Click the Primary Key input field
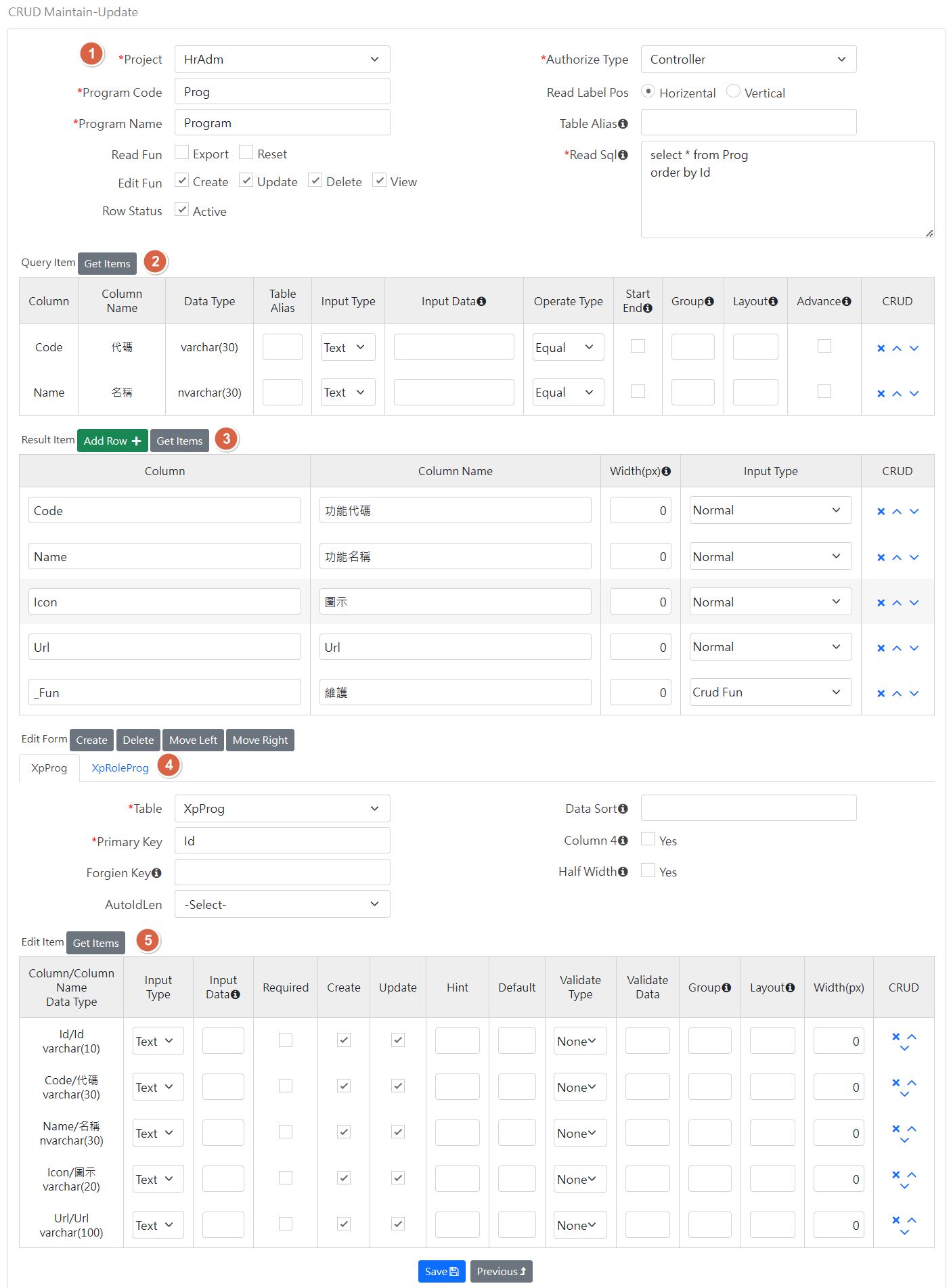 [282, 841]
